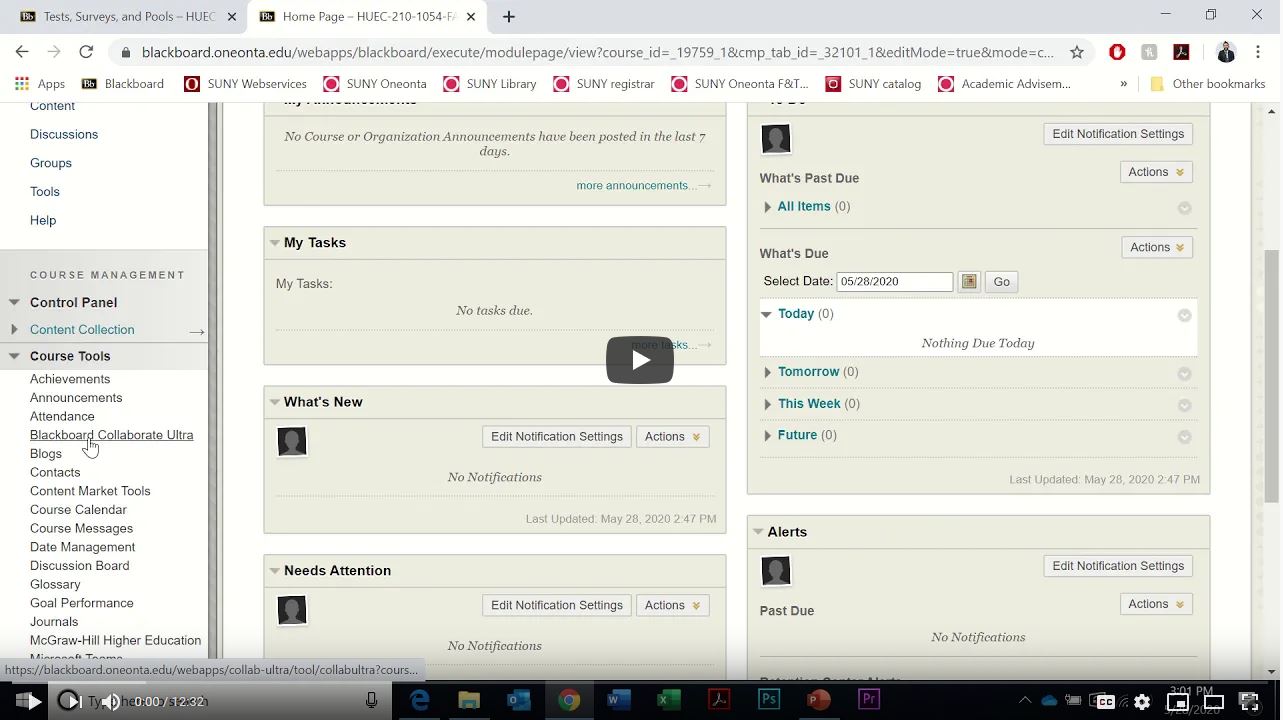Play the video with the center play button

(640, 360)
